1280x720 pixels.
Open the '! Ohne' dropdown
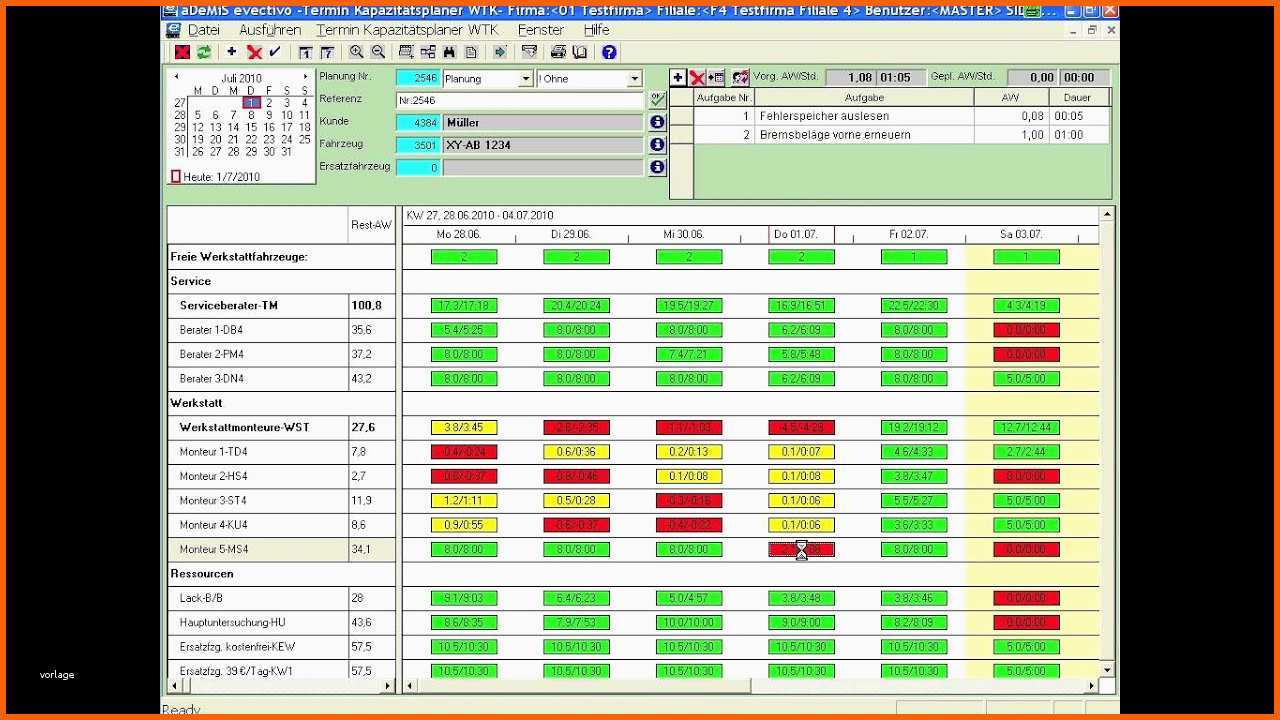coord(634,79)
